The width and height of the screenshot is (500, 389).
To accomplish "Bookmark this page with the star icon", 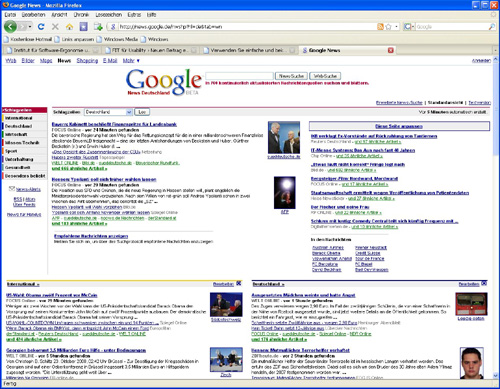I will point(388,27).
